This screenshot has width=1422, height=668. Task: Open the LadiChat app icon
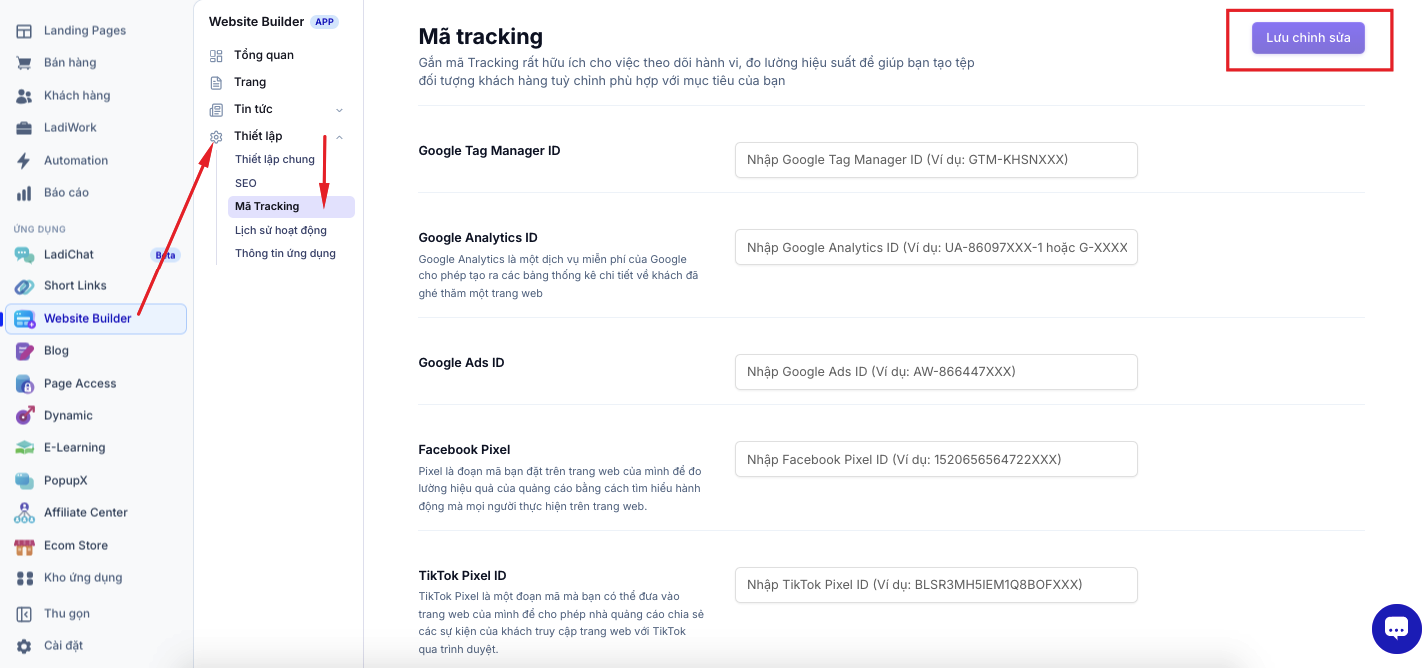click(x=24, y=255)
